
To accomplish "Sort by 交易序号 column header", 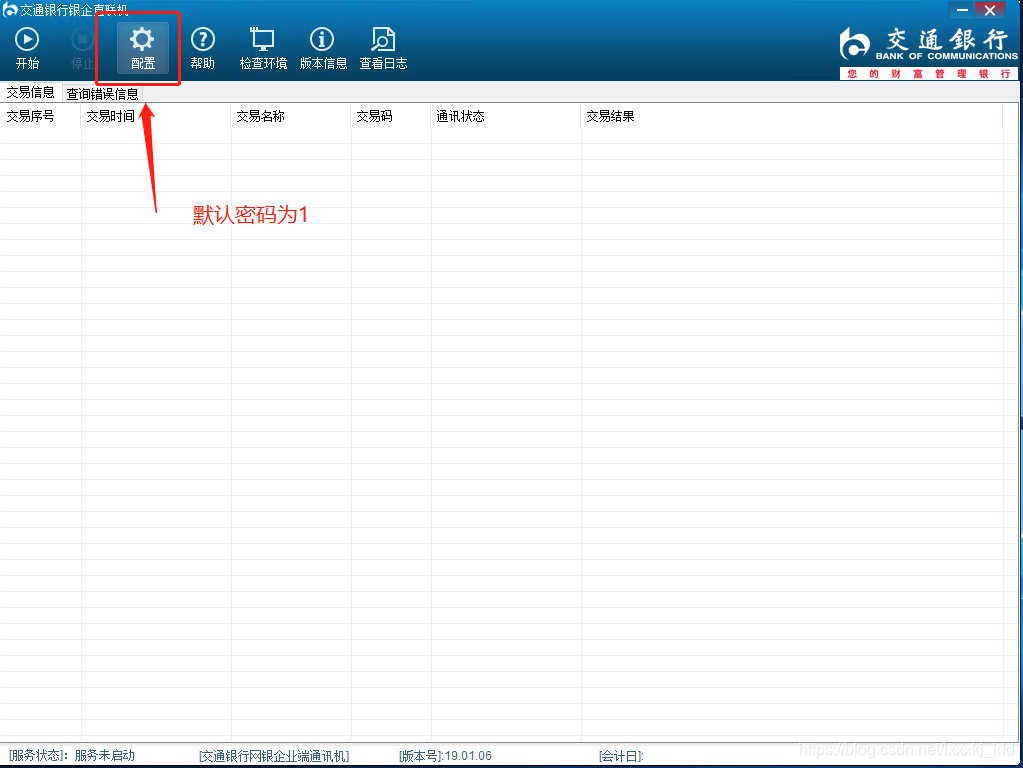I will pos(40,116).
